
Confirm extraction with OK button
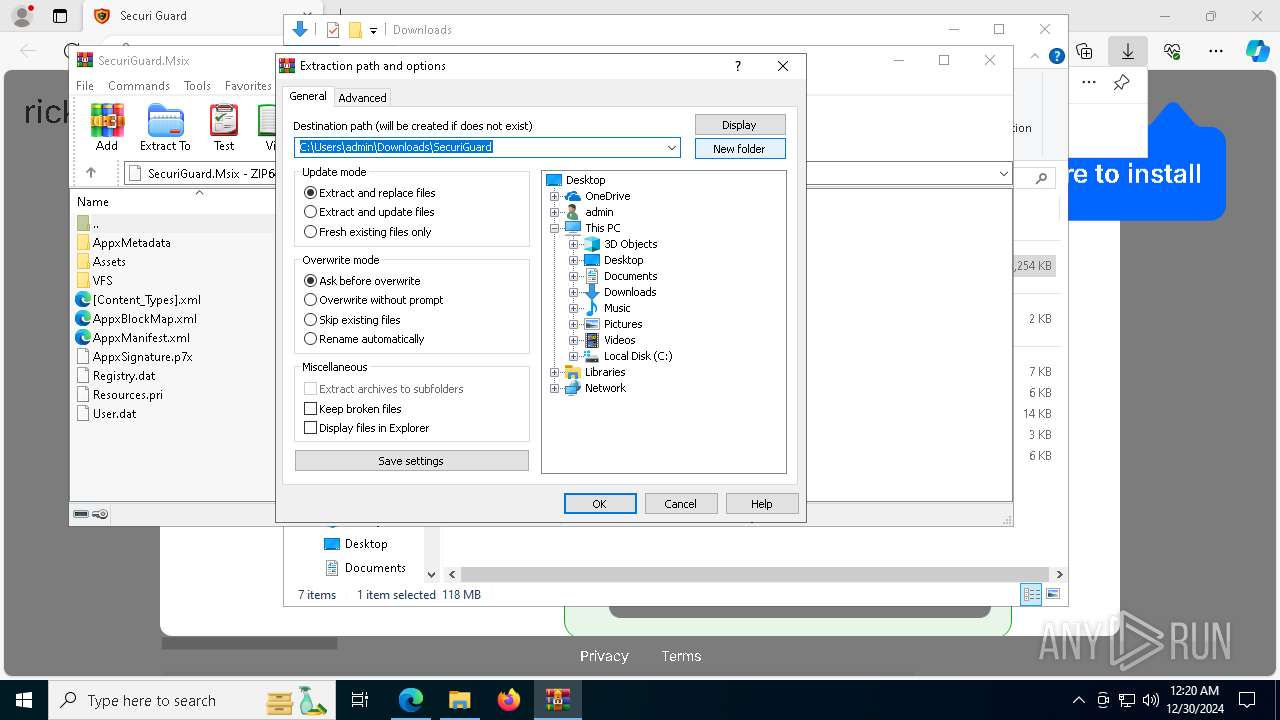point(600,504)
